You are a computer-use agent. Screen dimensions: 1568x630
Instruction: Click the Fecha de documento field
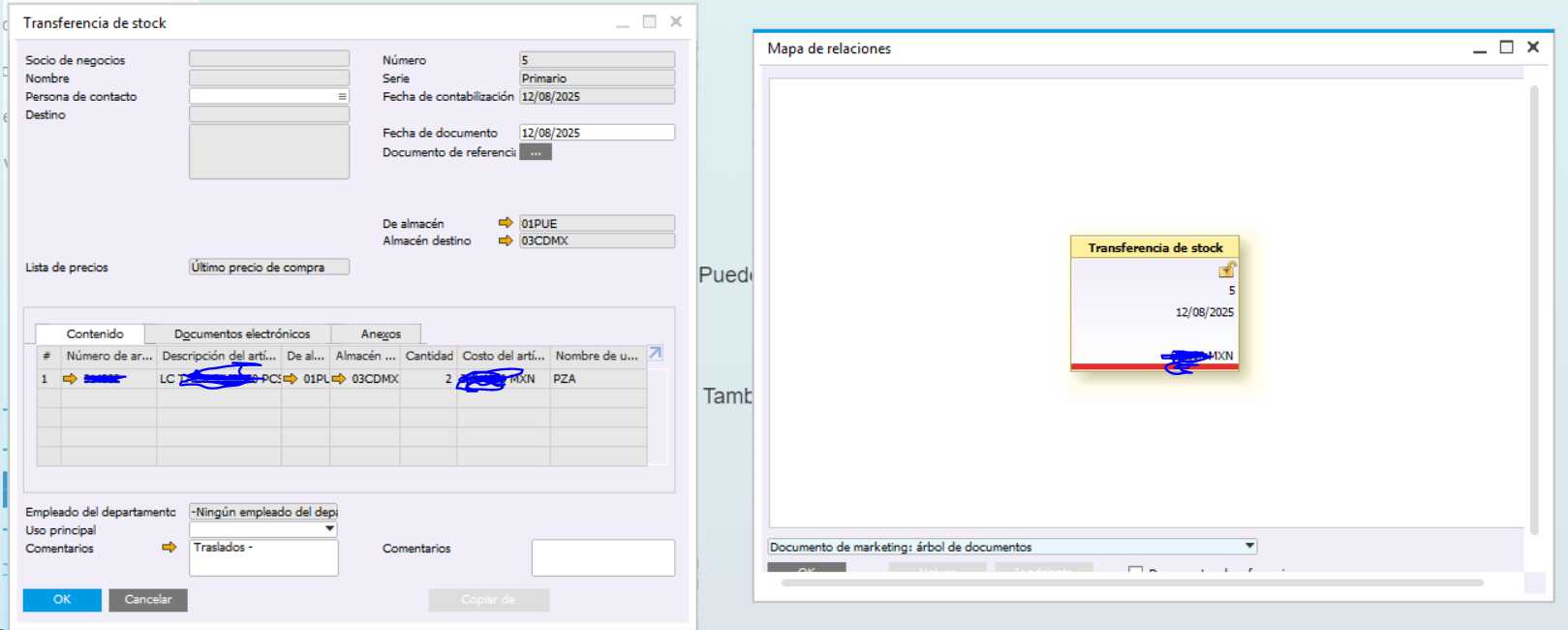coord(597,133)
